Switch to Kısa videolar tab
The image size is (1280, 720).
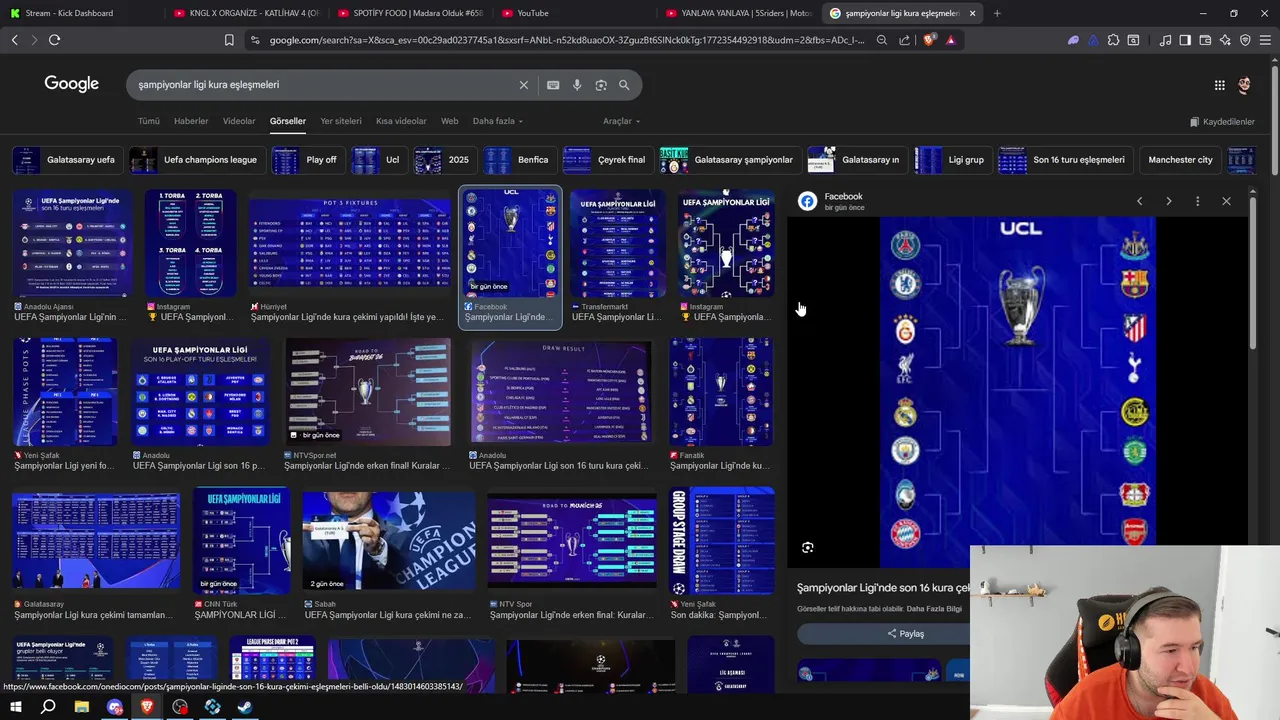click(x=401, y=121)
